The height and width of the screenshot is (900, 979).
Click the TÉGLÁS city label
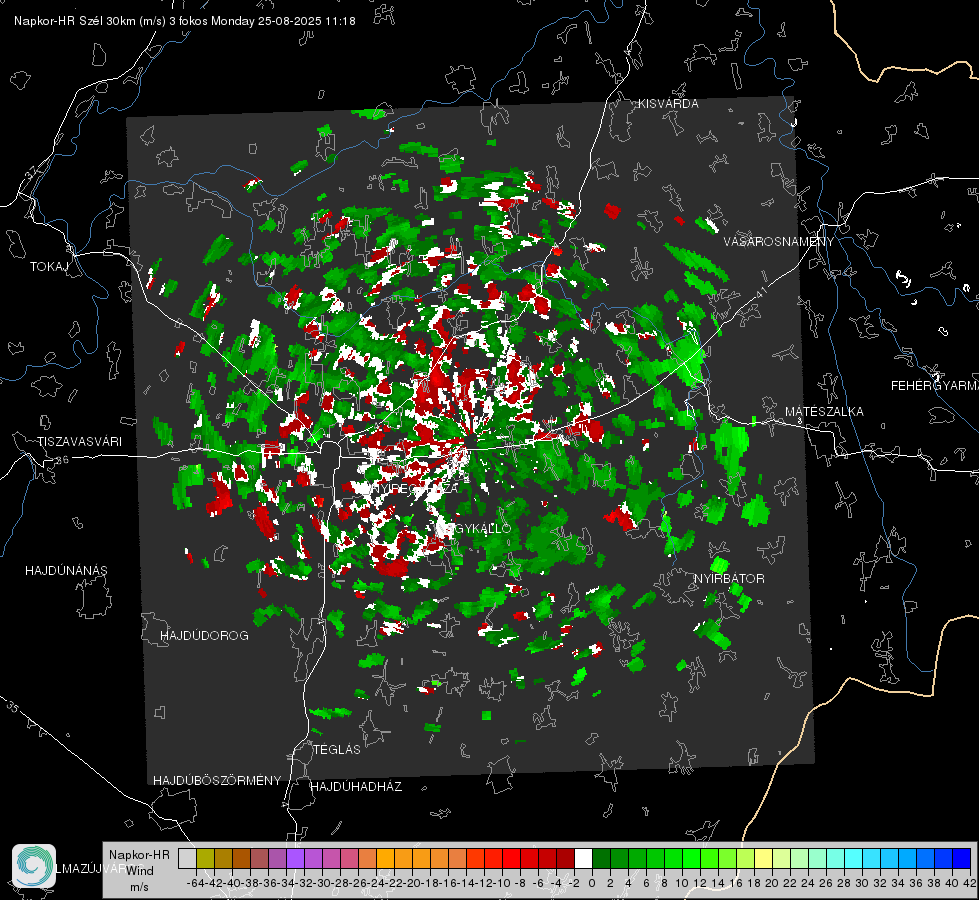[x=337, y=750]
